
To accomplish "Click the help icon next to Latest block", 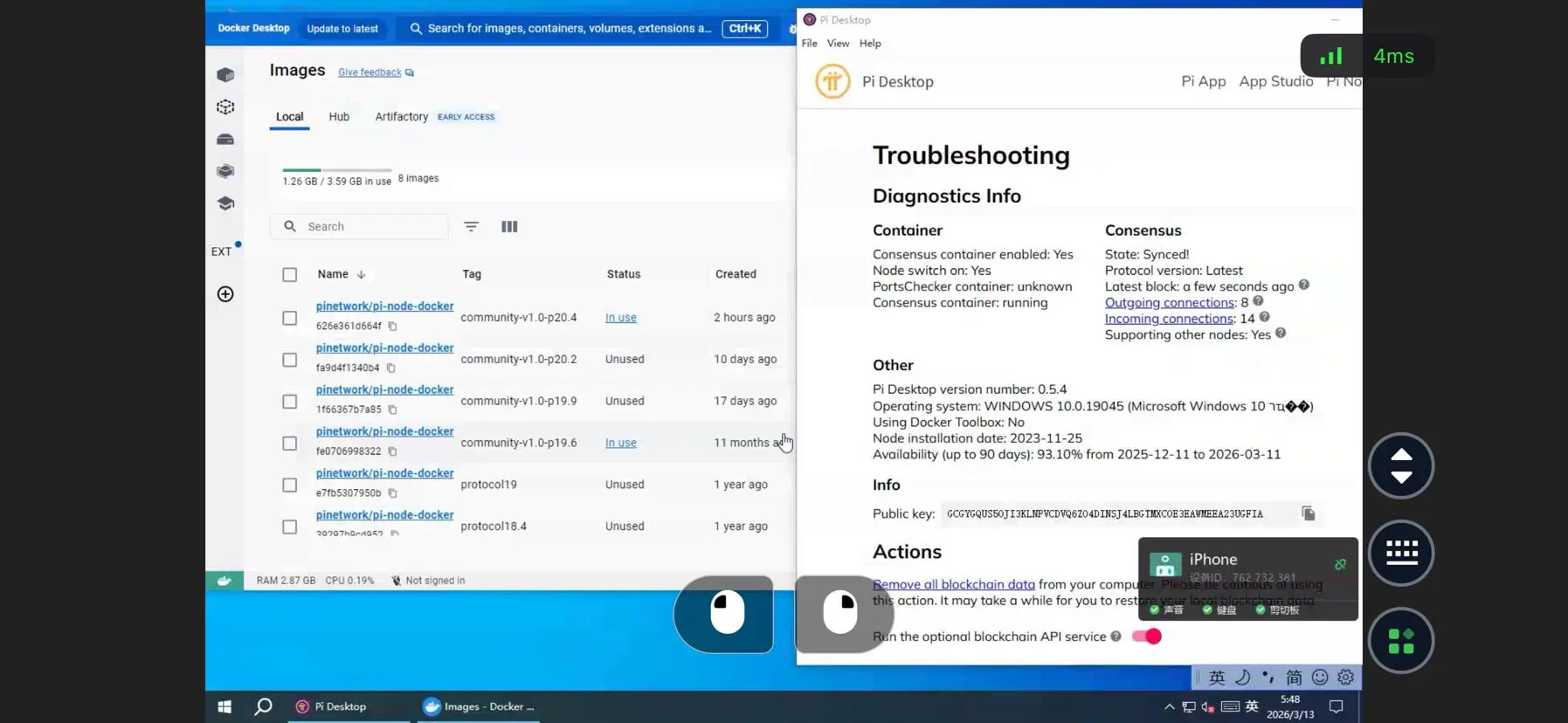I will click(1304, 285).
